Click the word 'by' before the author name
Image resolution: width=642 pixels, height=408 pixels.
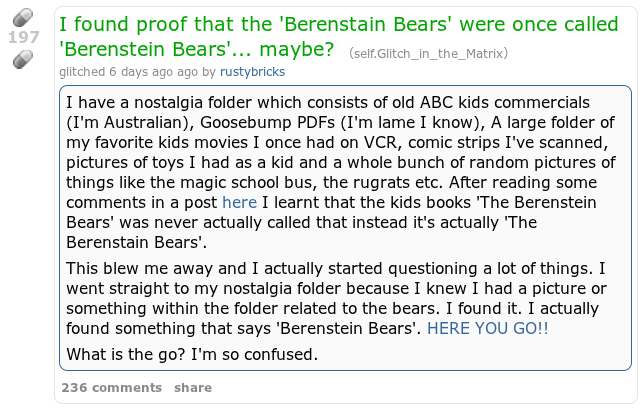point(209,72)
